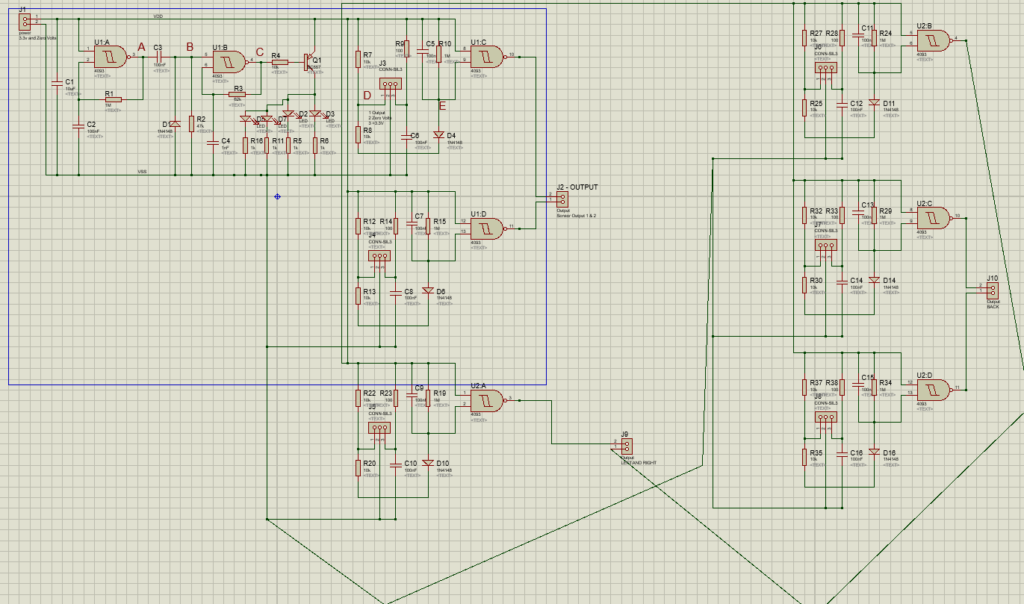Pick the J1 power connector
This screenshot has width=1024, height=604.
(27, 20)
